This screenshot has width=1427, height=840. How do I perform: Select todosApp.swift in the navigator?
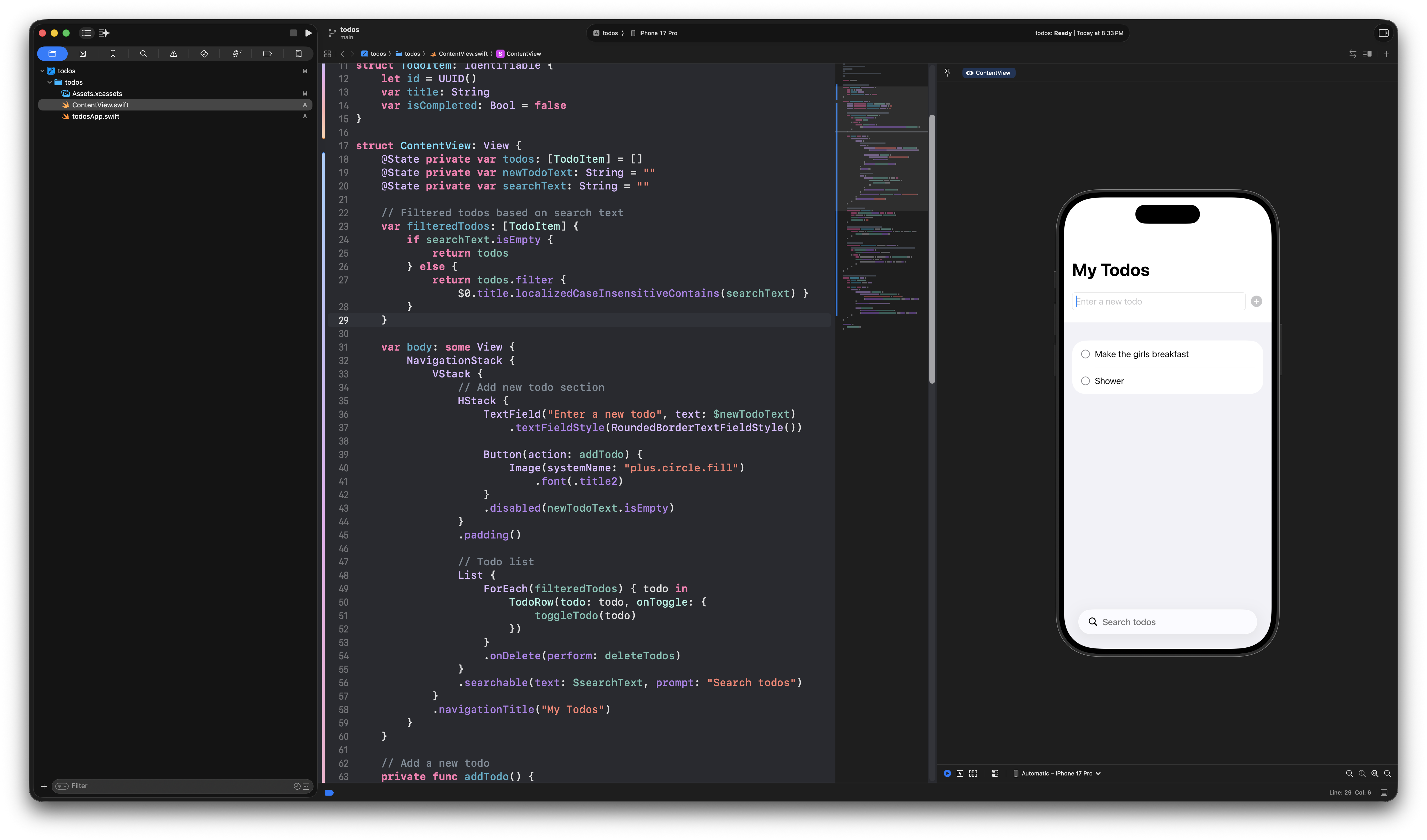[x=175, y=117]
